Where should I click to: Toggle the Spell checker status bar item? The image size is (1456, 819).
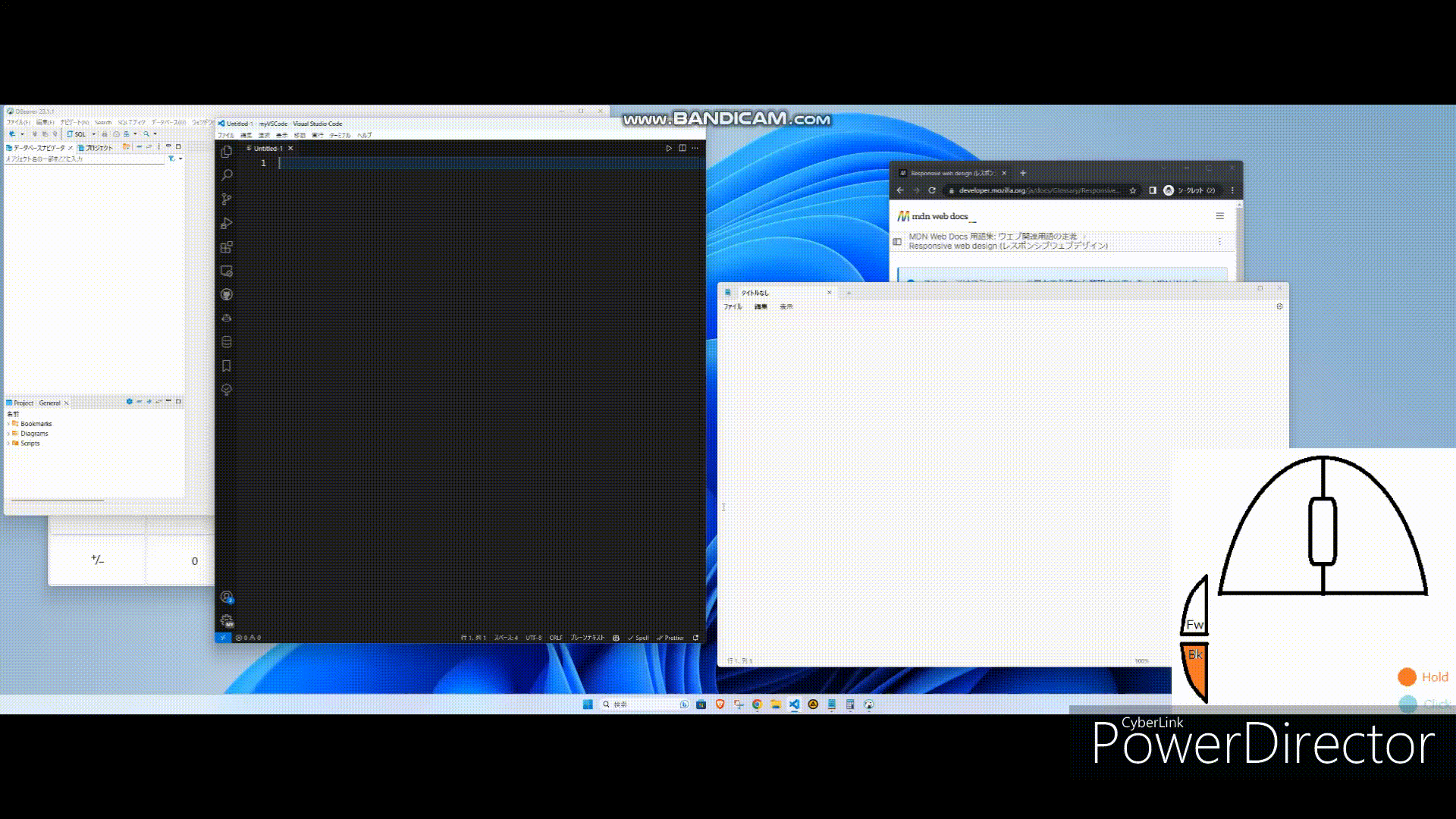point(639,638)
